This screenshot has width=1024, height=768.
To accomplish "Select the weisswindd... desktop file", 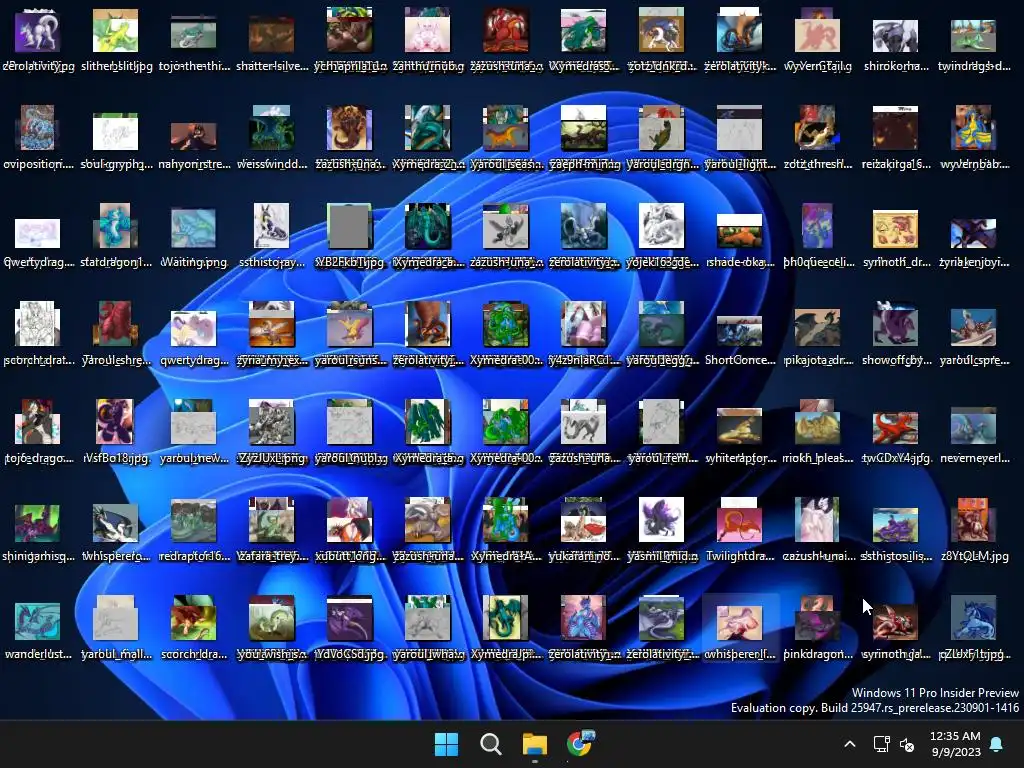I will click(272, 138).
